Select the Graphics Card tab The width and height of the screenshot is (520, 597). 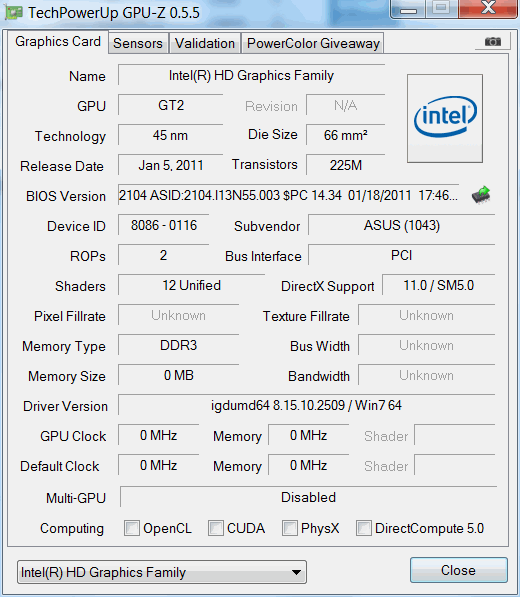[58, 42]
